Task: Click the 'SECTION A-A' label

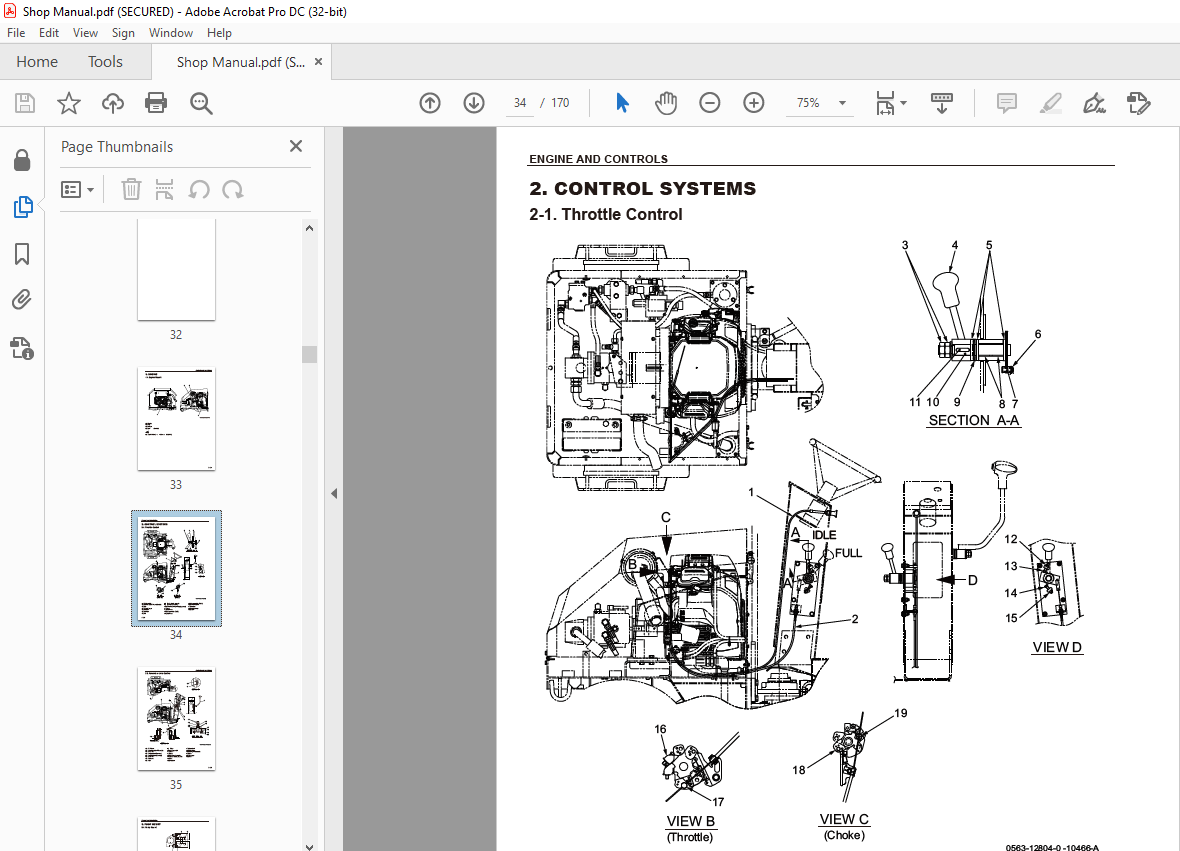Action: click(974, 421)
